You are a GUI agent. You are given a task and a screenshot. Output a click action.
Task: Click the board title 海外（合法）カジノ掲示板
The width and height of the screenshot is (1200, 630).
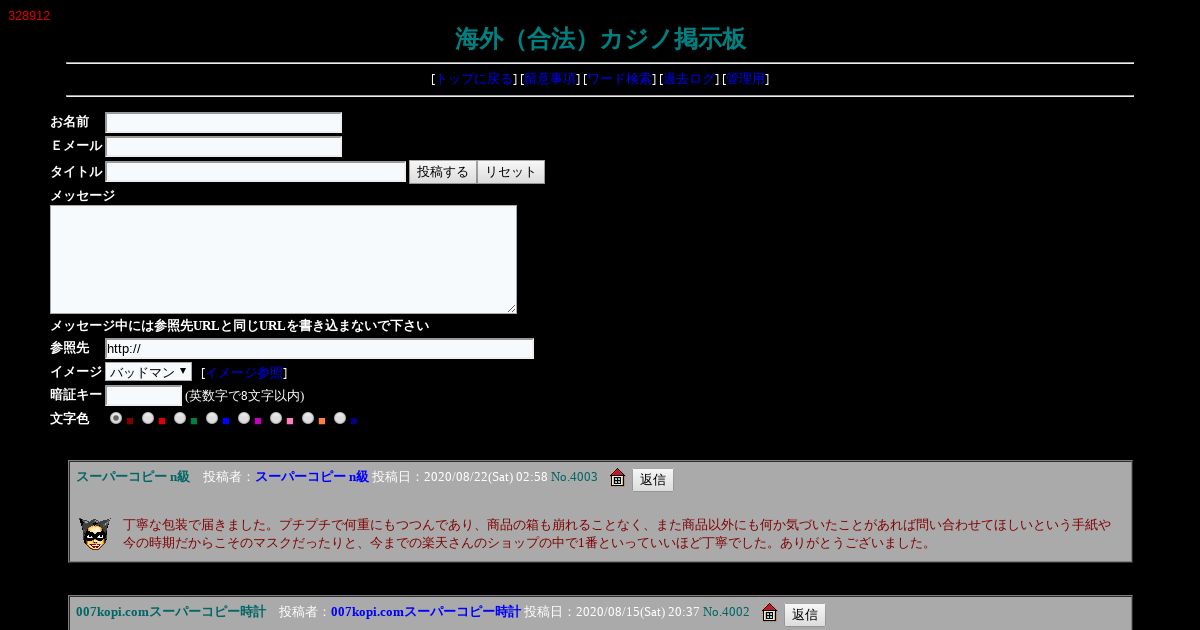click(600, 39)
